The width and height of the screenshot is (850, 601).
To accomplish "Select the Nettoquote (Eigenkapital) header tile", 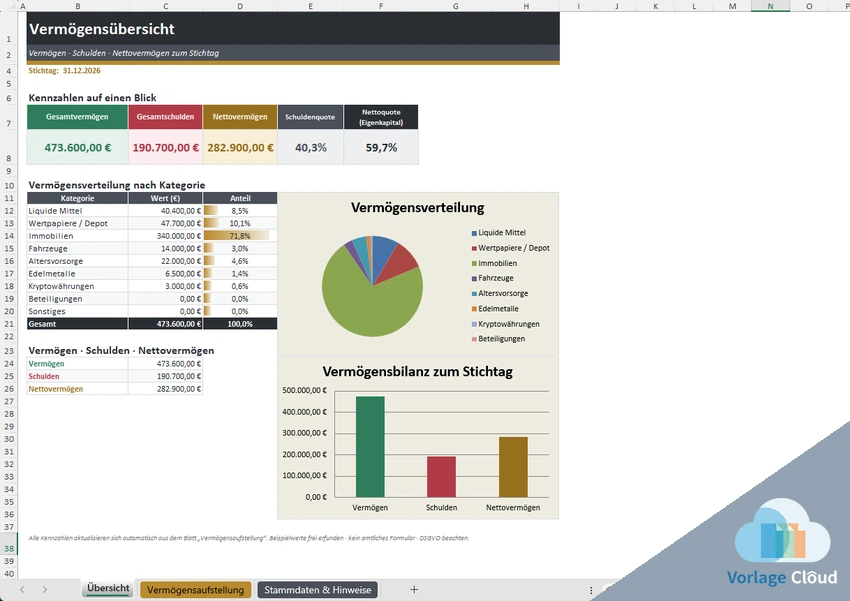I will click(x=381, y=117).
